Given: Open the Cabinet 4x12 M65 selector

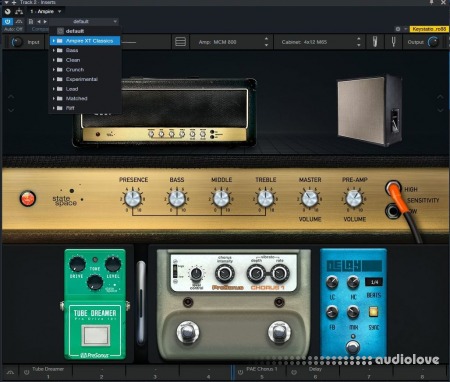Looking at the screenshot, I should pyautogui.click(x=321, y=42).
